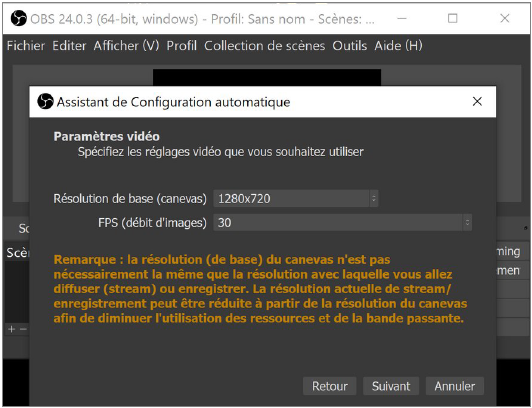Open the Aide (H) menu

(398, 45)
